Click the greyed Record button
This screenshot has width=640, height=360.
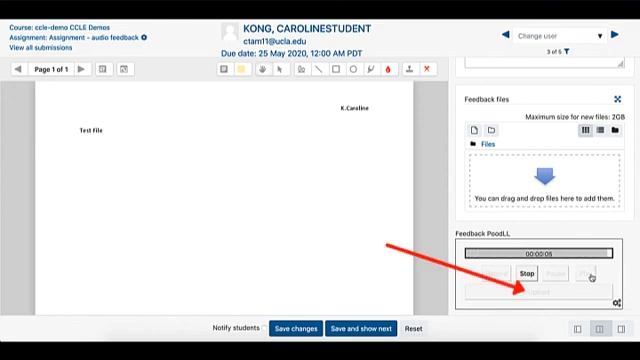[x=497, y=273]
